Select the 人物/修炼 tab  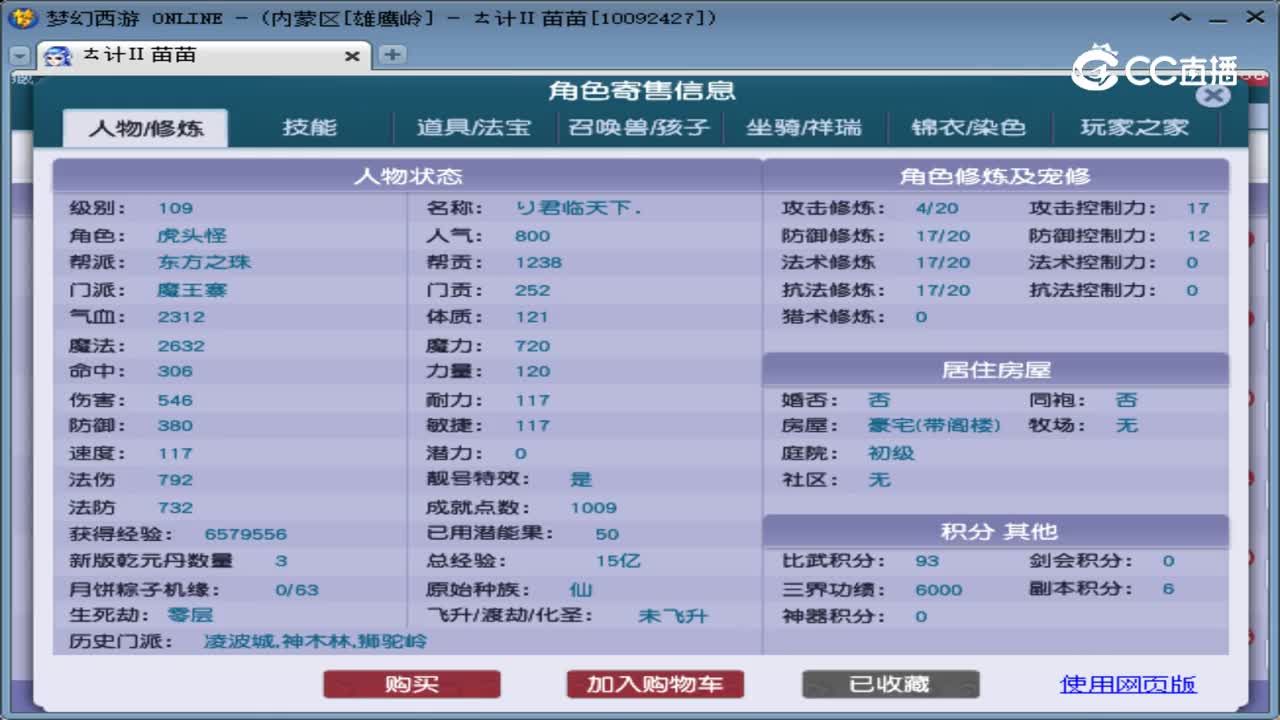tap(145, 128)
